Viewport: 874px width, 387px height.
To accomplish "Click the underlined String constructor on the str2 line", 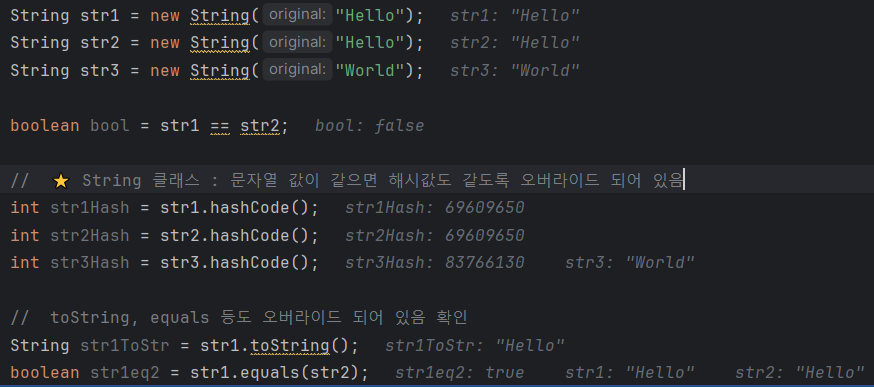I will 220,43.
